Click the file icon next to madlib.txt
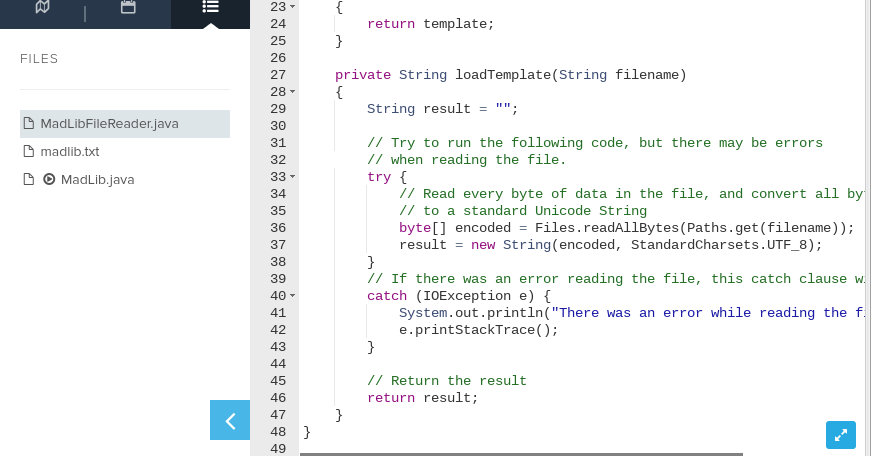Viewport: 876px width, 456px height. click(28, 151)
